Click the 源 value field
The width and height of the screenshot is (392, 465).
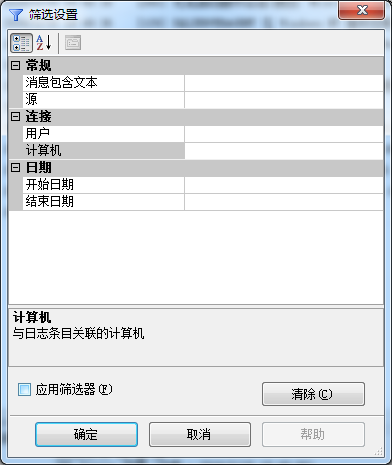[x=284, y=100]
